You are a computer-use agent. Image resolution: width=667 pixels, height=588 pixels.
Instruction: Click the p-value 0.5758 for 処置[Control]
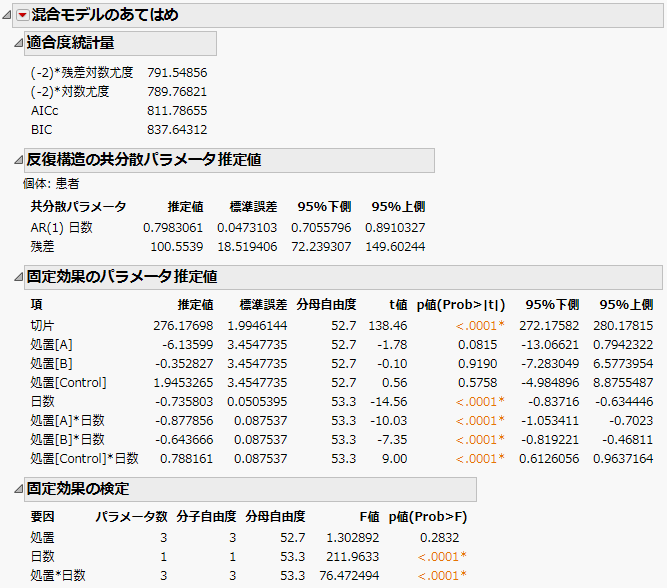point(477,382)
